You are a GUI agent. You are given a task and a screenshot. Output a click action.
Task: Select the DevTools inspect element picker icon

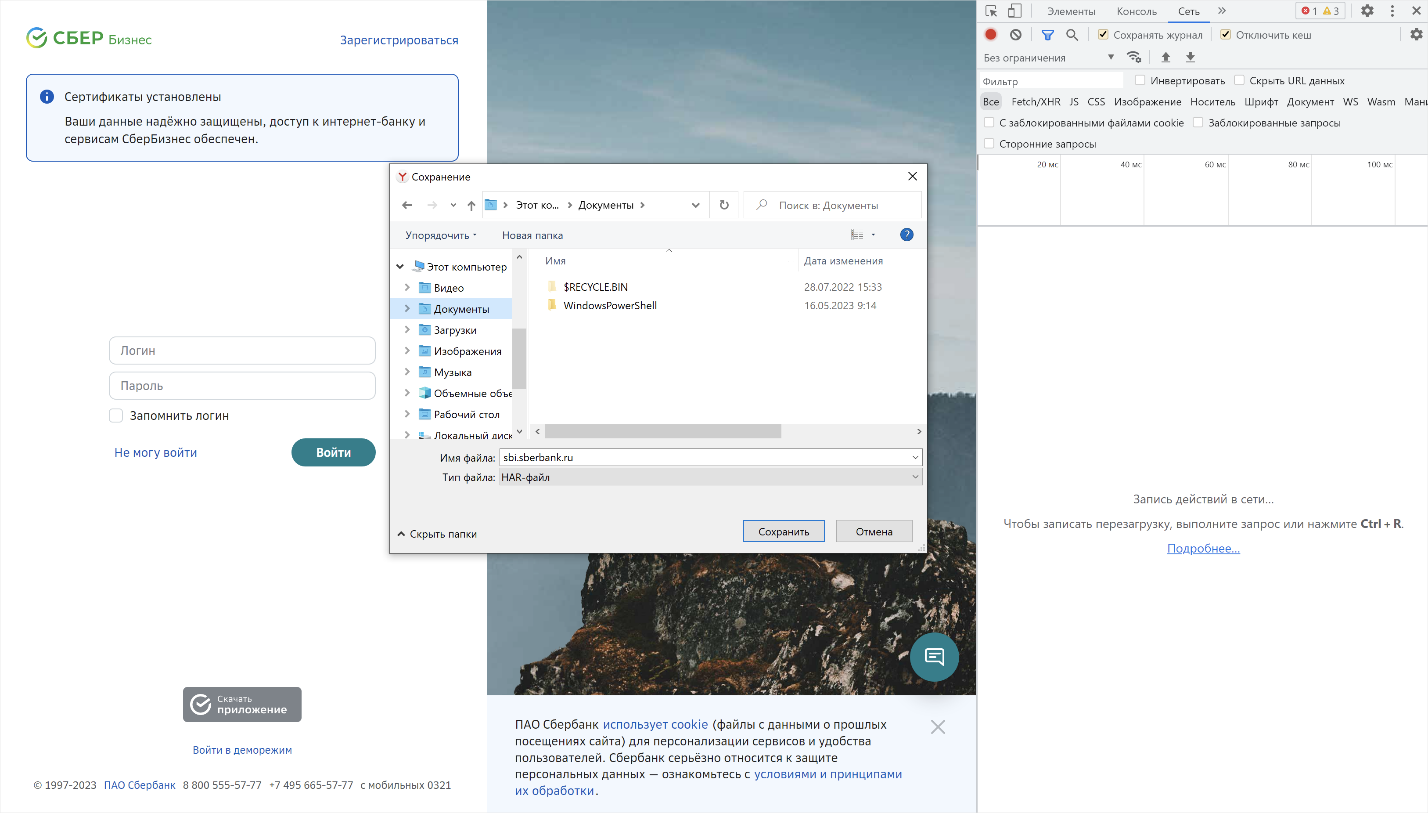click(991, 11)
